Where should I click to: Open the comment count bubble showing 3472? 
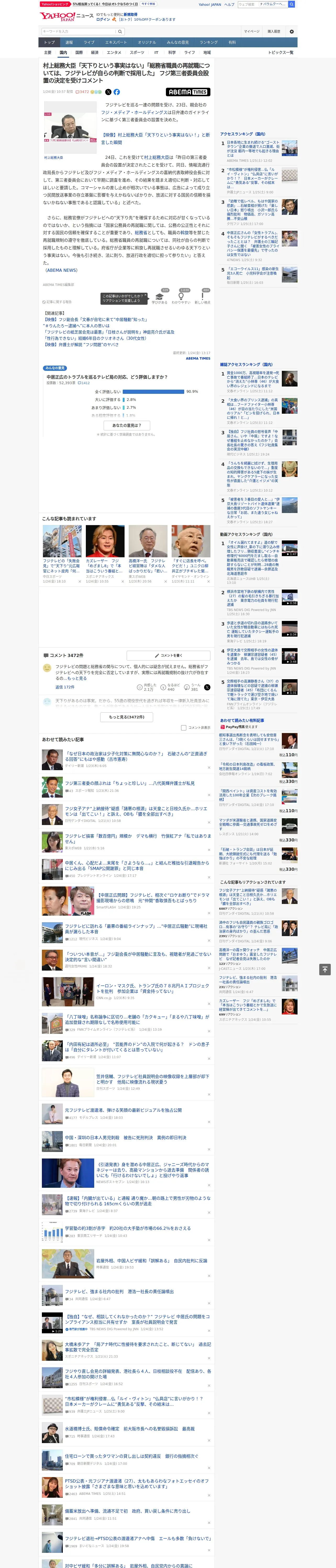(82, 92)
